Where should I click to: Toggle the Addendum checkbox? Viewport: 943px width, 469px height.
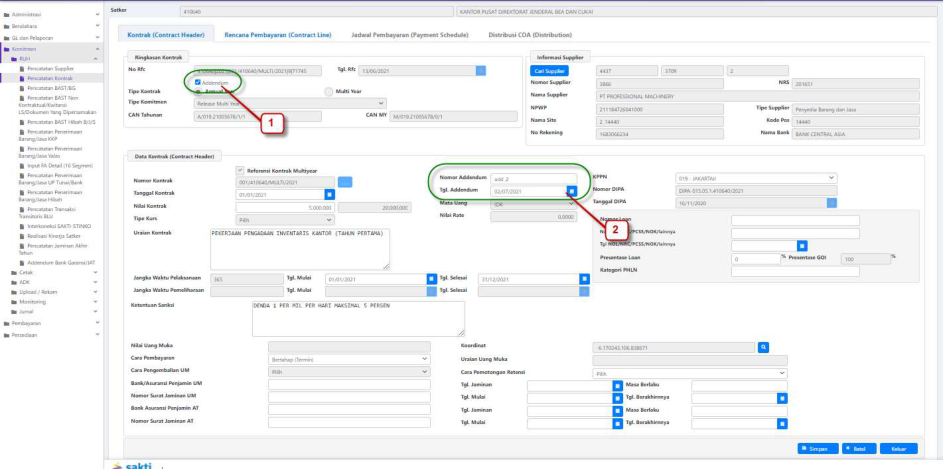pos(198,83)
